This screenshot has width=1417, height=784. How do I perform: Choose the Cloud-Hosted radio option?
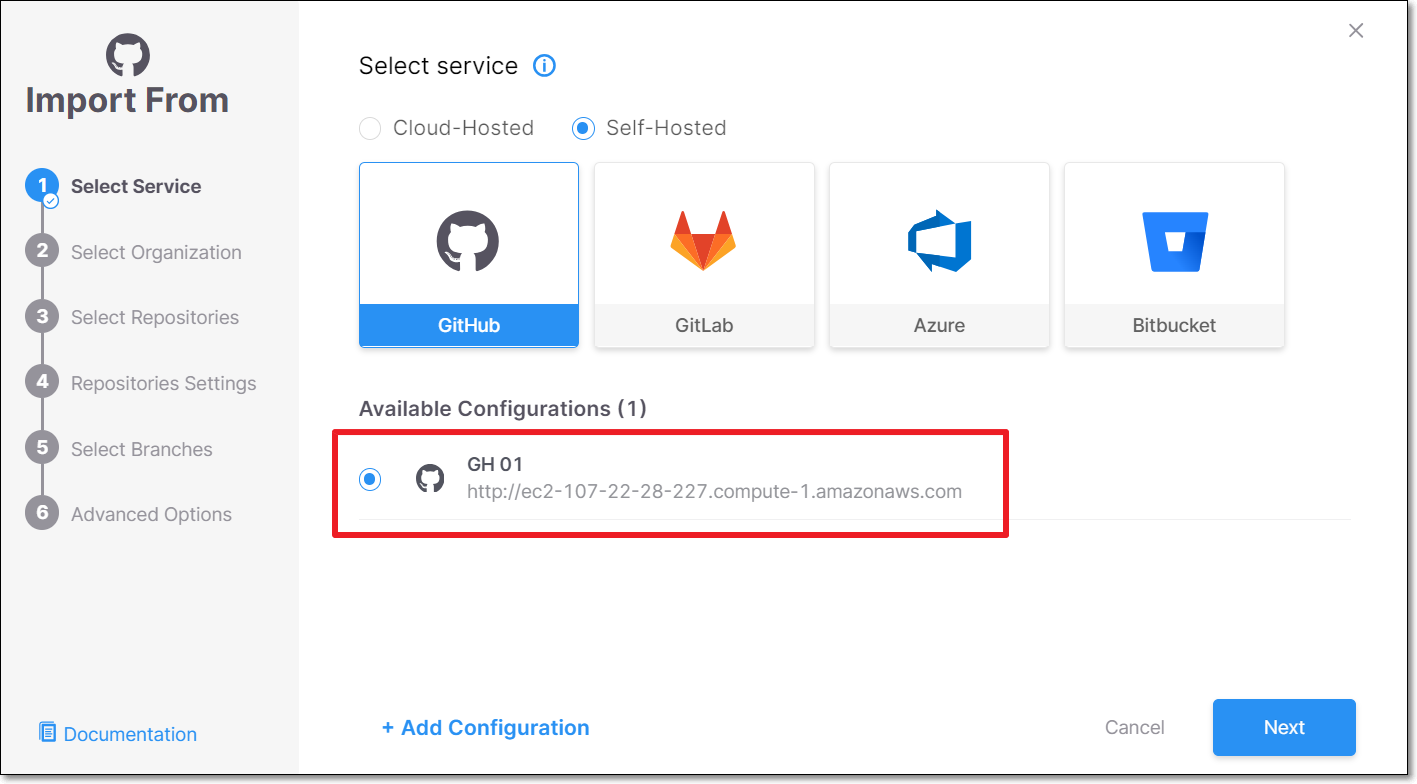click(x=370, y=128)
